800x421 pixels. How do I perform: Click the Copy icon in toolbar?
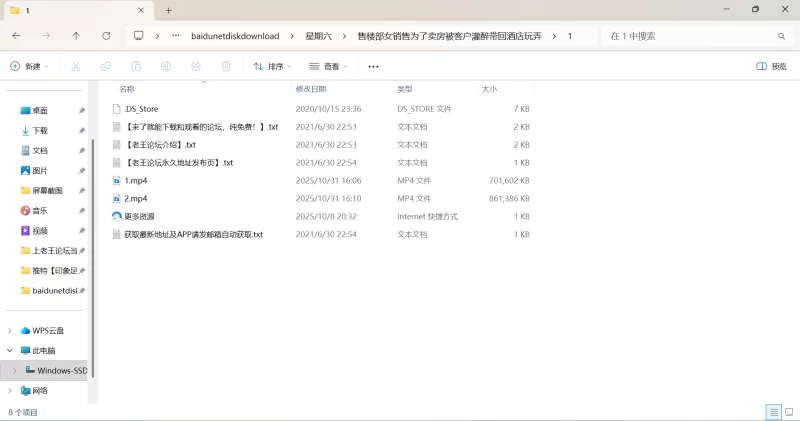click(x=106, y=66)
